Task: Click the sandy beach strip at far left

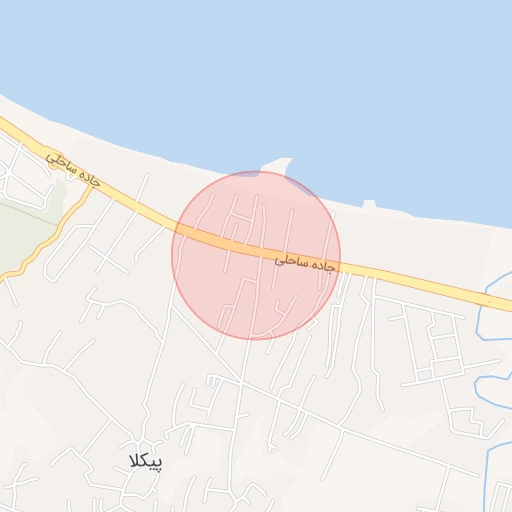Action: coord(20,115)
